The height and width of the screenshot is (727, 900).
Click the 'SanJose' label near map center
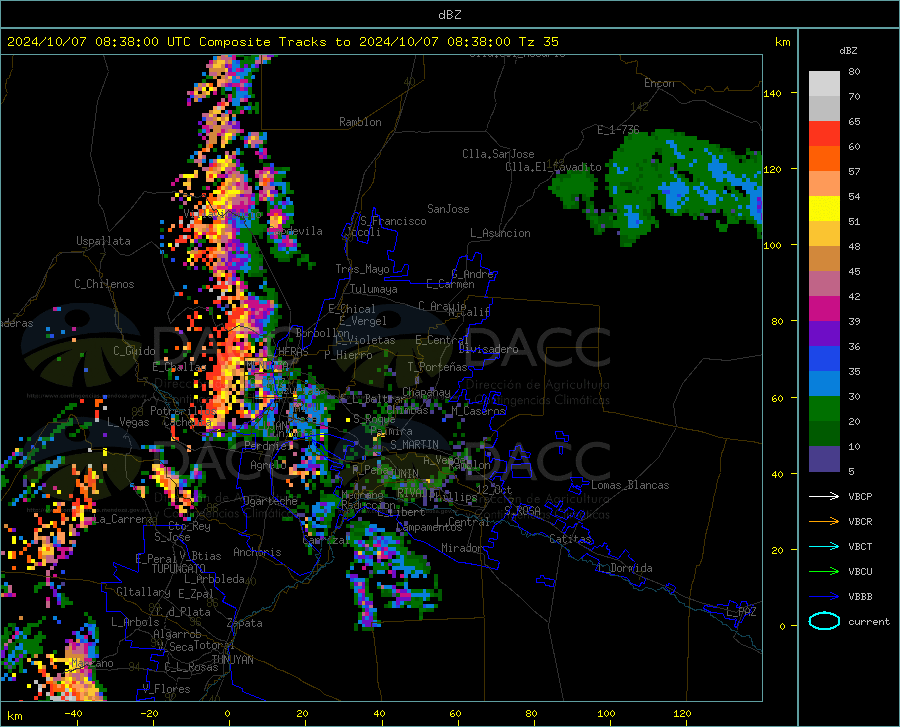point(448,209)
